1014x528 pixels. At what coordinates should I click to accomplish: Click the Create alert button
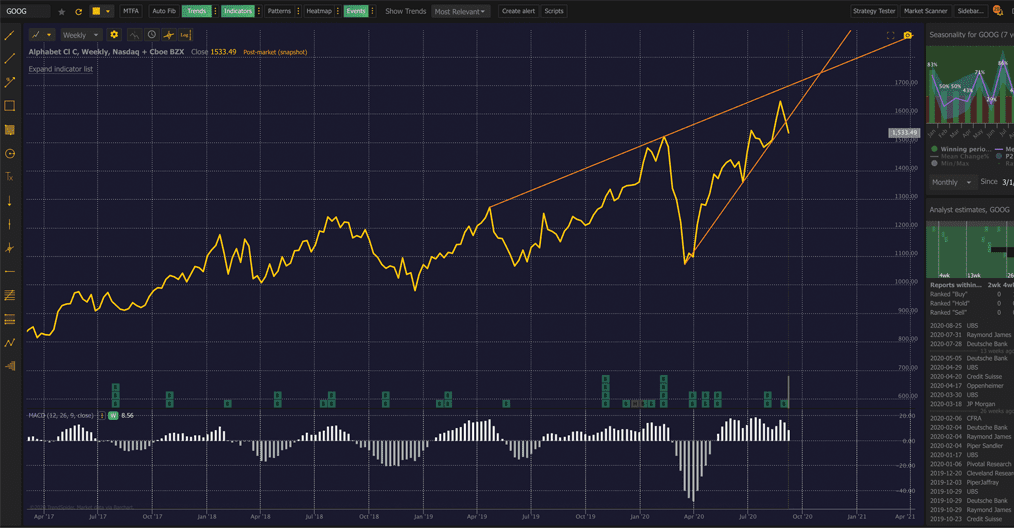point(519,11)
